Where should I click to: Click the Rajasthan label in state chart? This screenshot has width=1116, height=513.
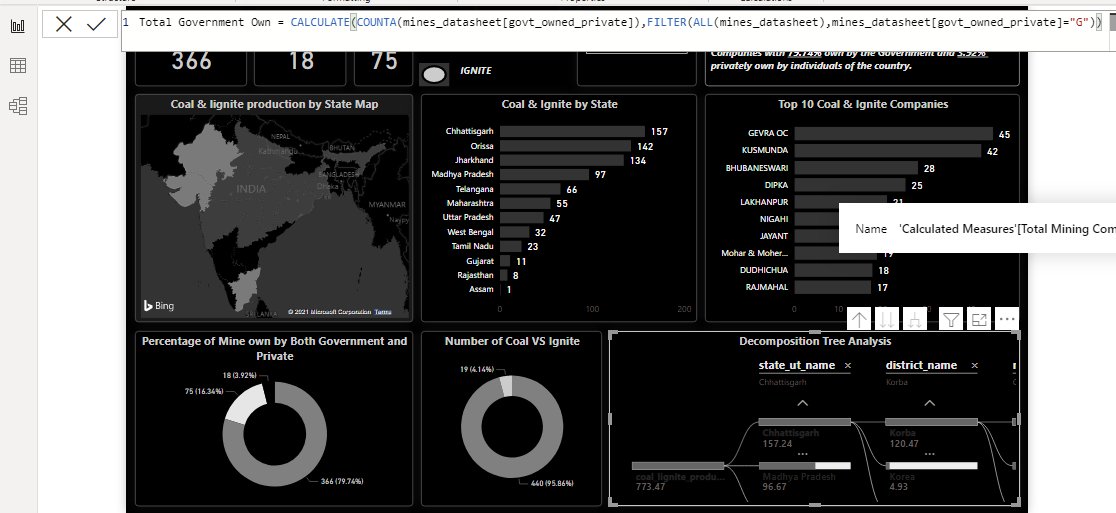476,275
